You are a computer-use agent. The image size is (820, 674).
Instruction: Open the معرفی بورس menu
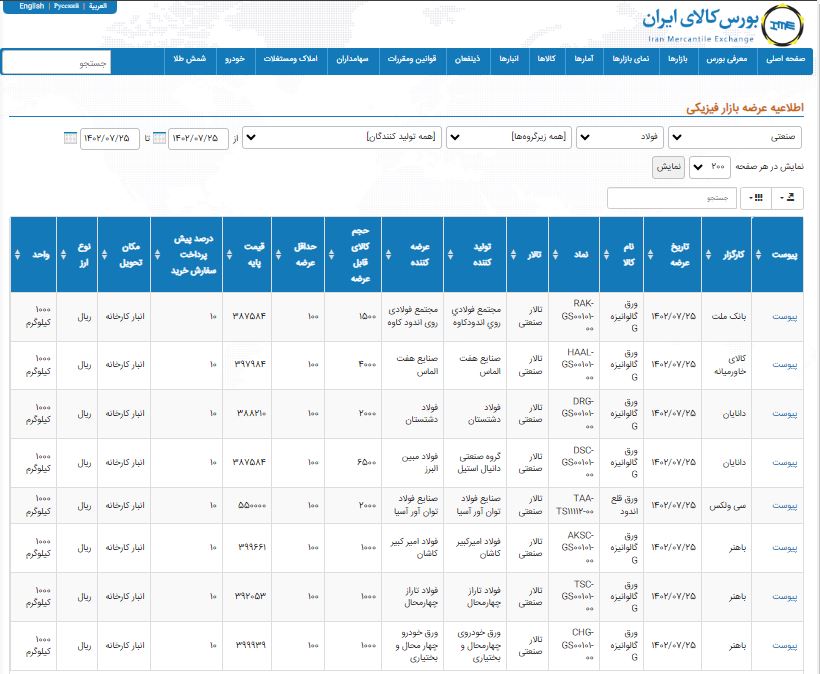[x=727, y=59]
